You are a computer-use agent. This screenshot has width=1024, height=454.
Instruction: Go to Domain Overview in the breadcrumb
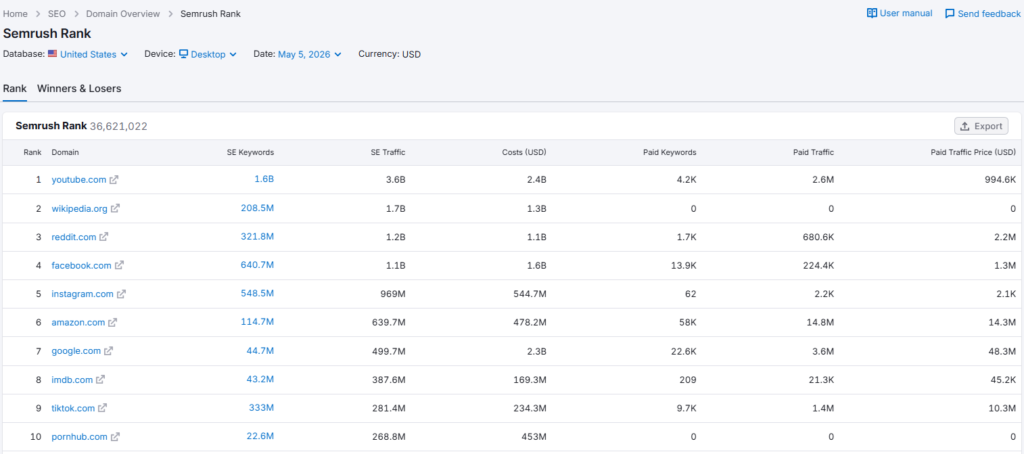(x=123, y=14)
